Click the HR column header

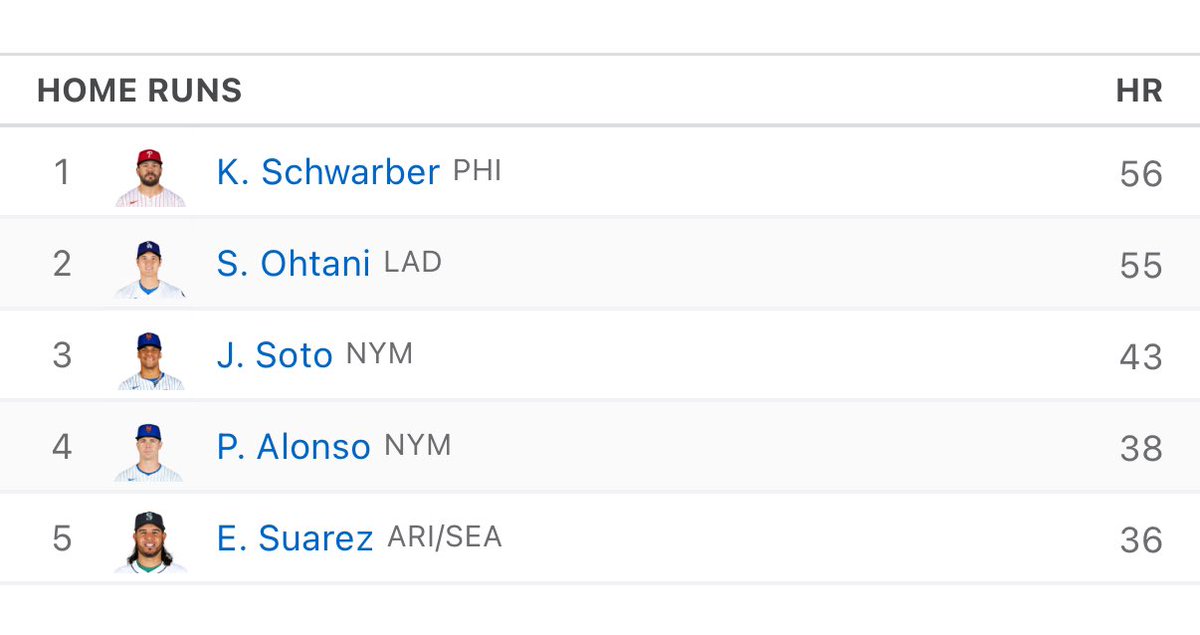[x=1139, y=91]
